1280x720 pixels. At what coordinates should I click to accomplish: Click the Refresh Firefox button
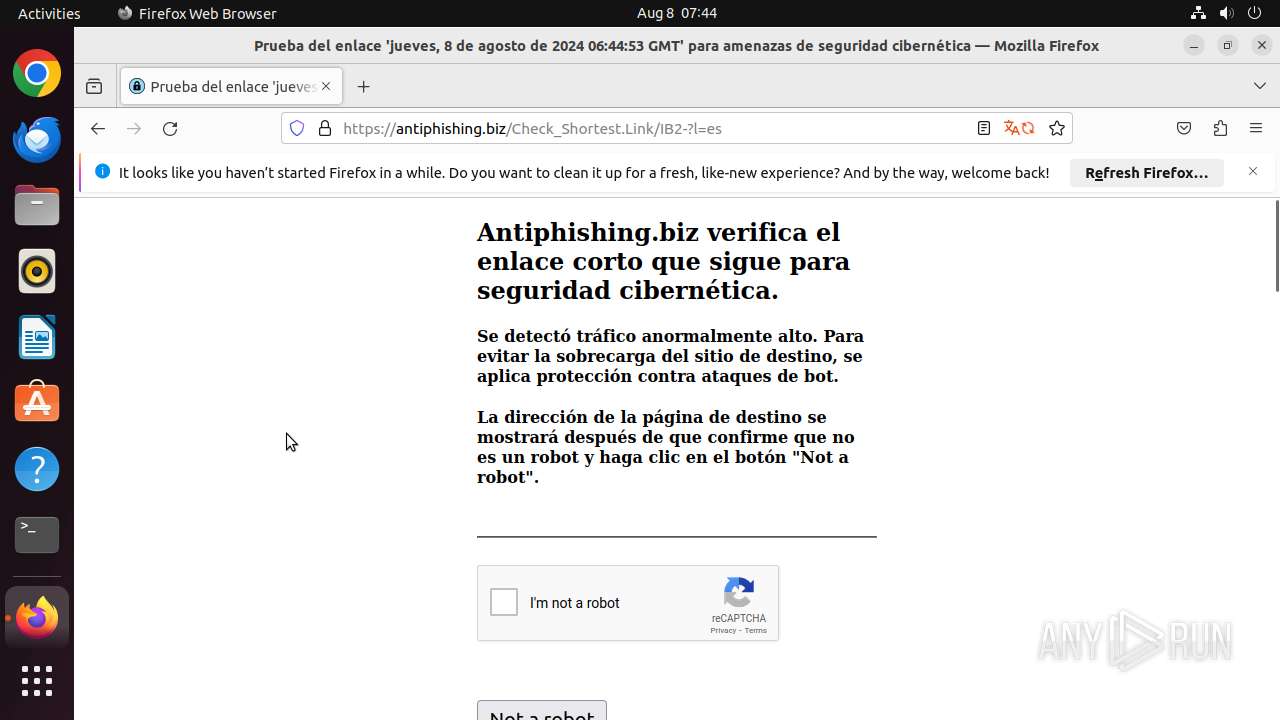(1147, 173)
